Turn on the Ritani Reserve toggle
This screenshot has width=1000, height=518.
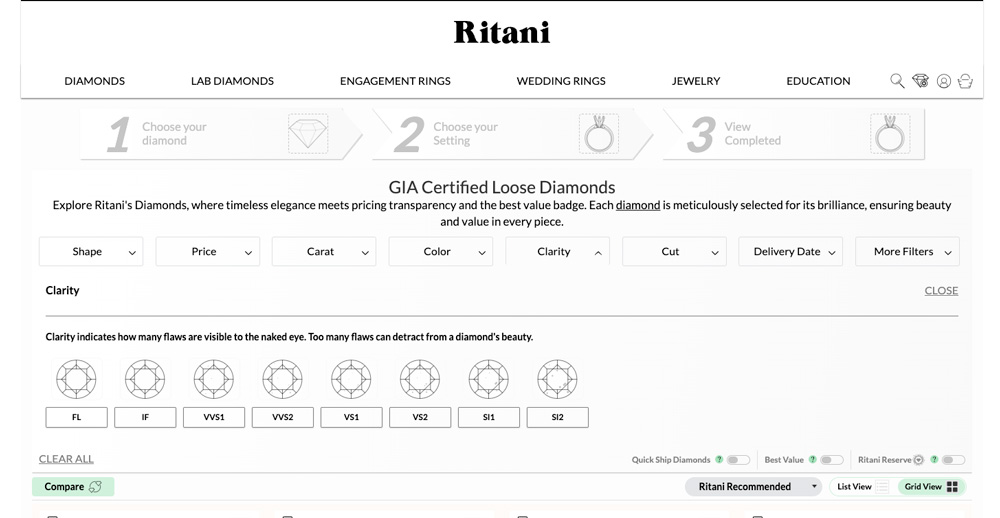click(953, 460)
